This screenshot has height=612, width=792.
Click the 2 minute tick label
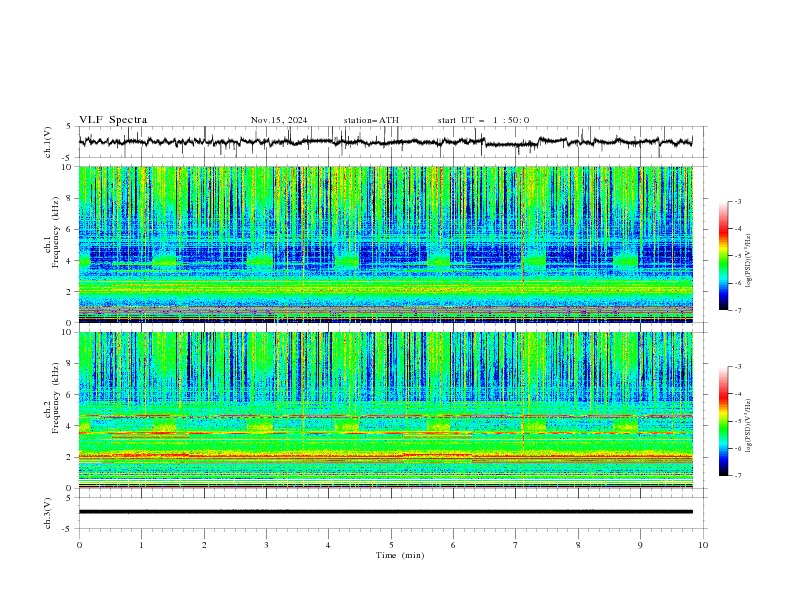(204, 545)
